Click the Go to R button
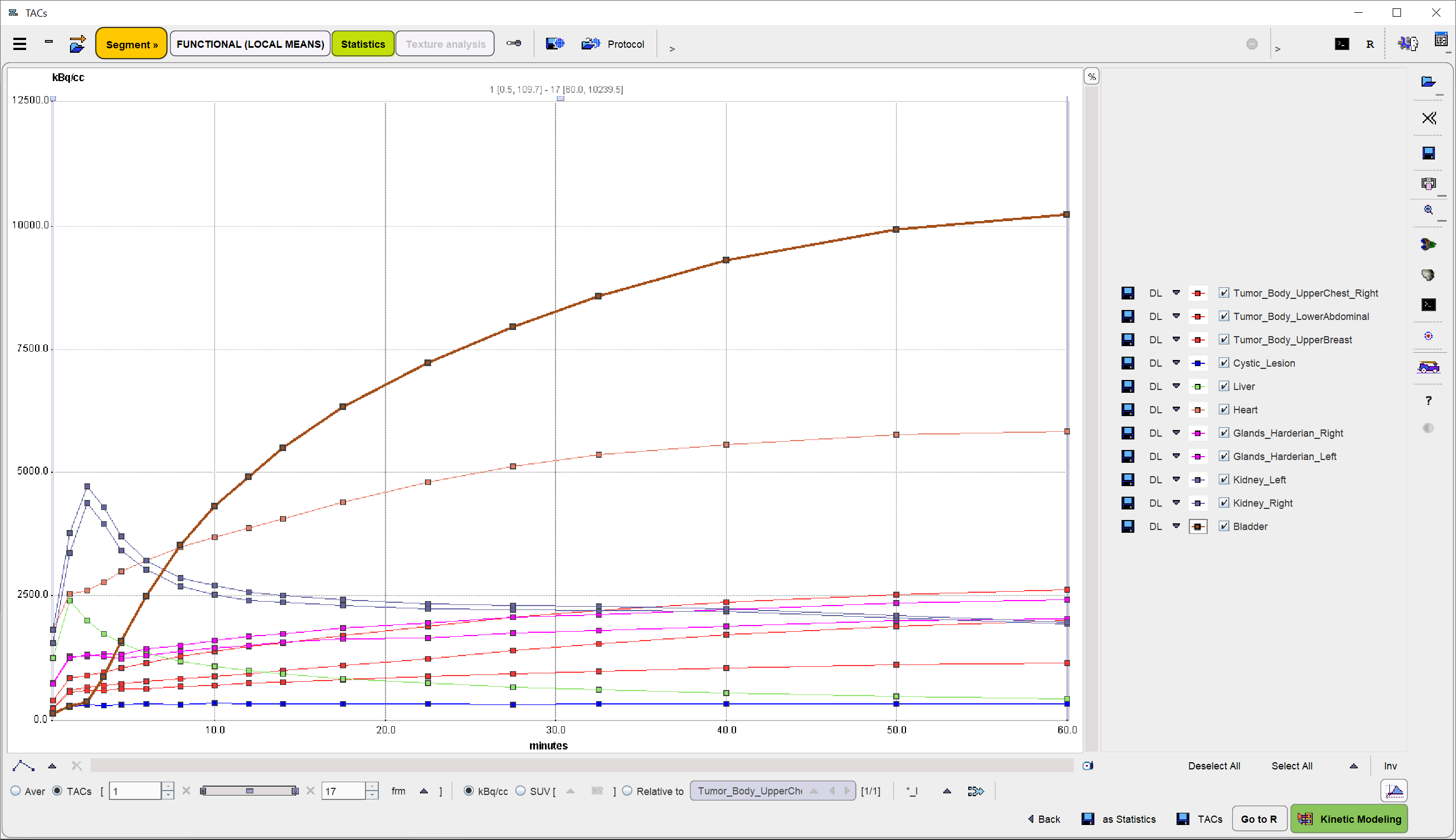This screenshot has width=1456, height=840. click(x=1259, y=819)
